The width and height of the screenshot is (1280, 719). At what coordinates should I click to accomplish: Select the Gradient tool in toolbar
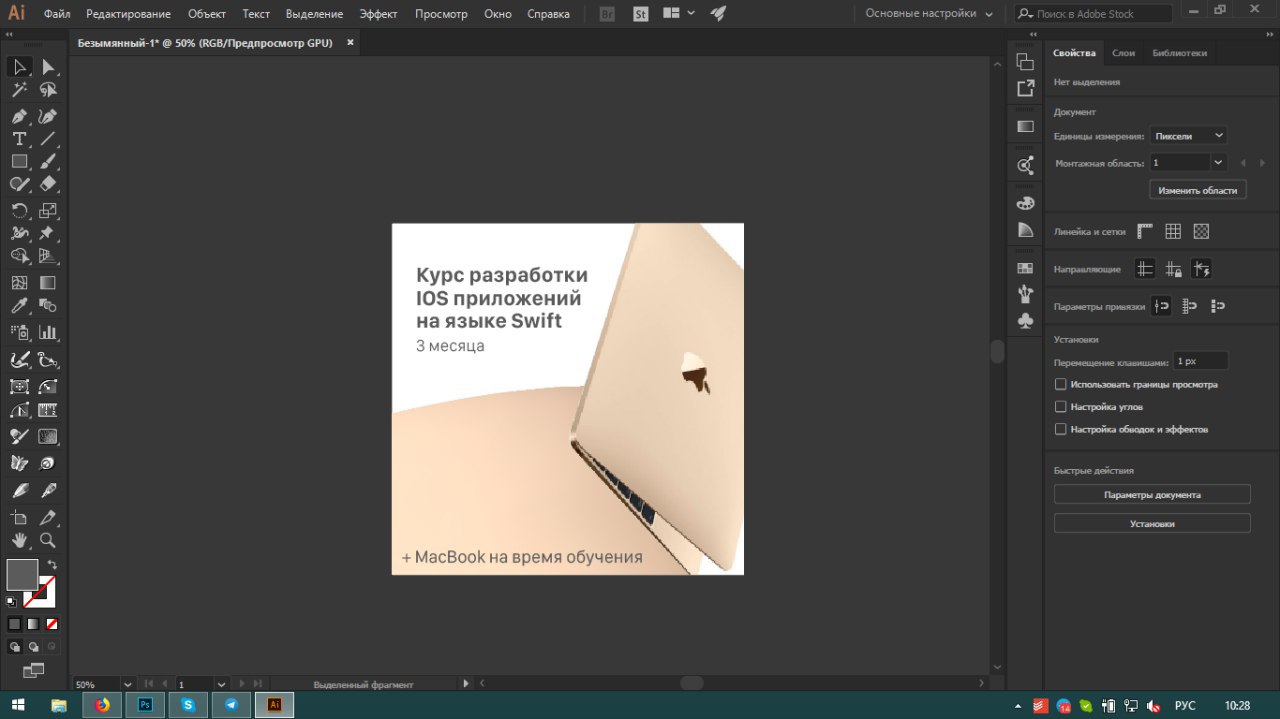click(48, 283)
